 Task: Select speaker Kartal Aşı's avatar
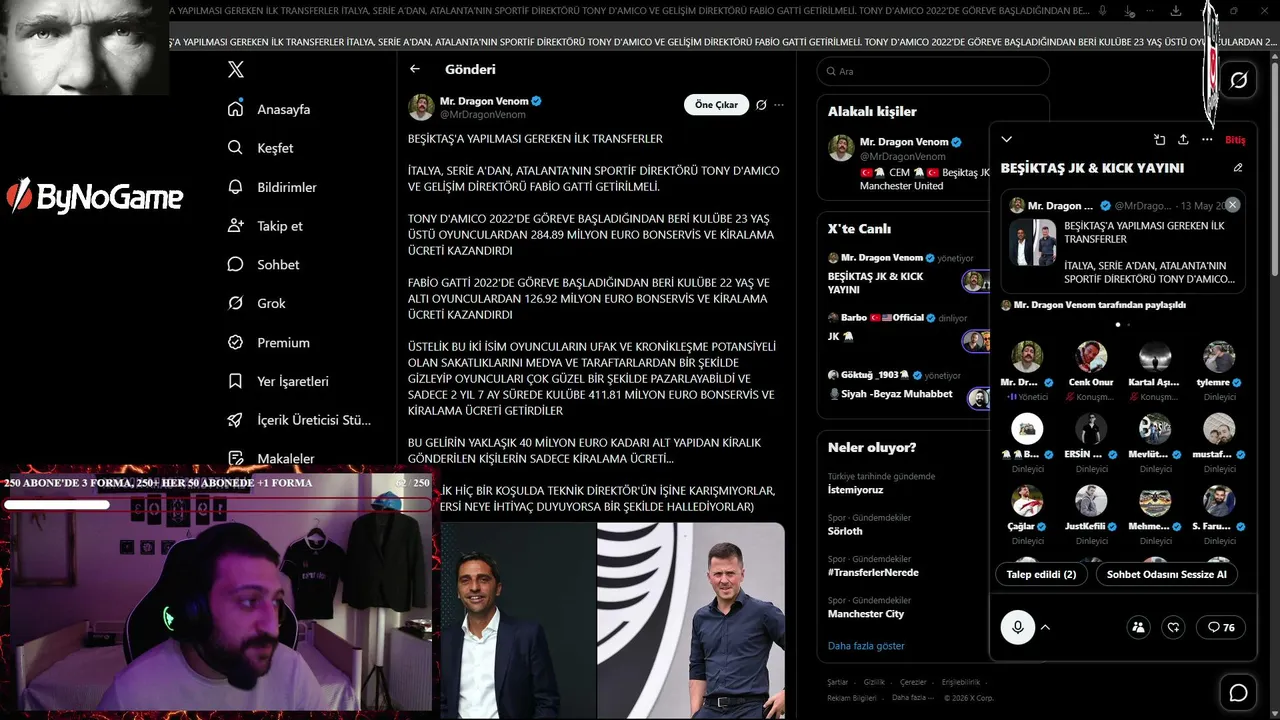click(x=1155, y=357)
